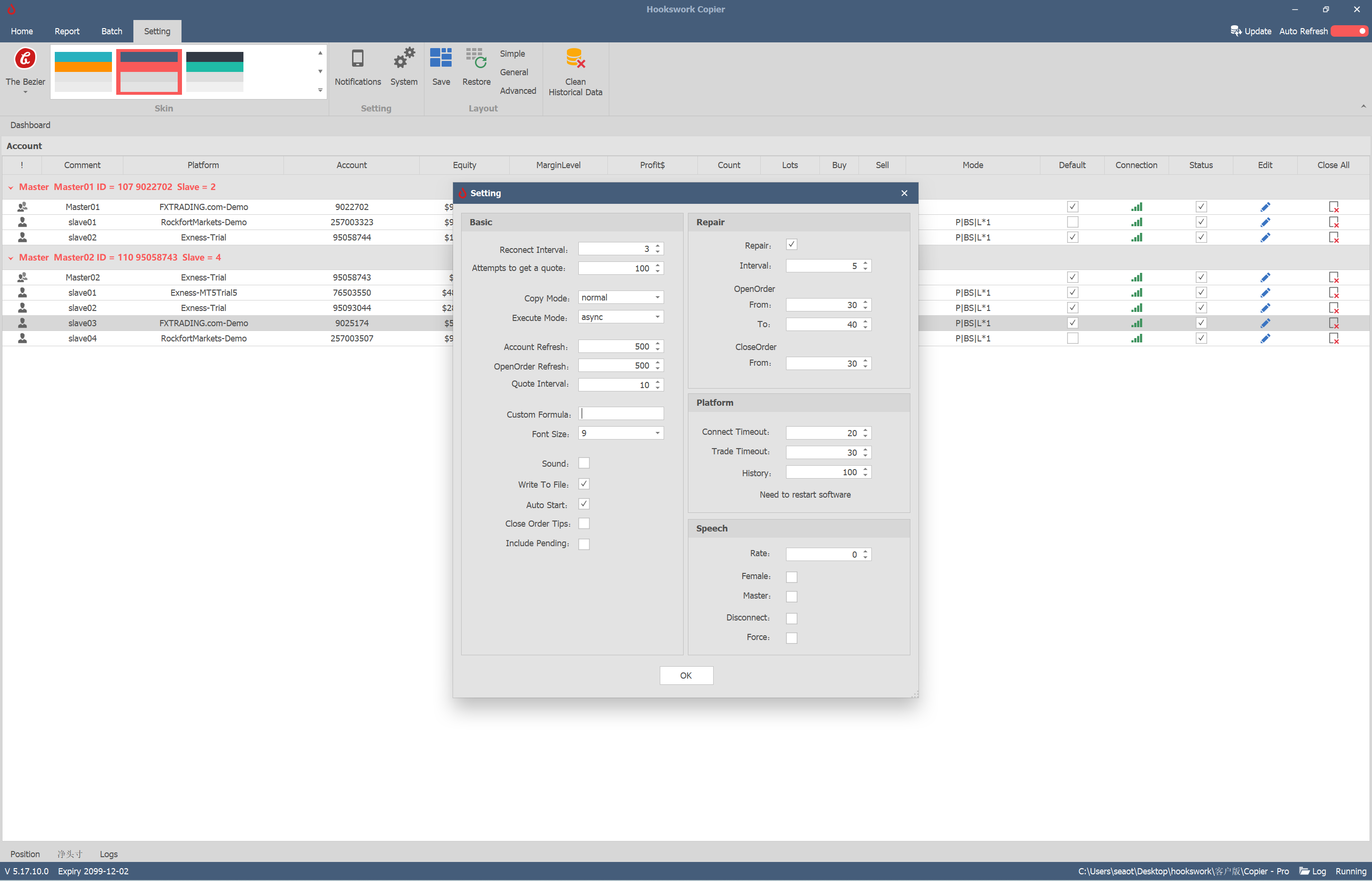Open The Bezier dropdown arrow
The width and height of the screenshot is (1372, 881).
click(25, 92)
